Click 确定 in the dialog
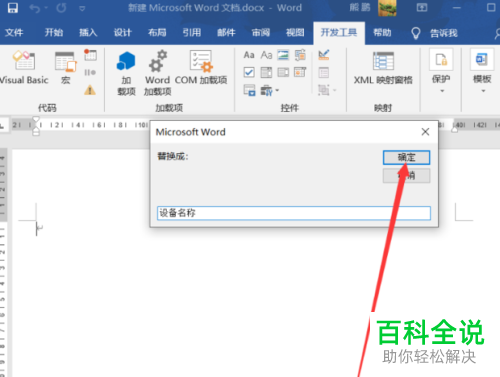This screenshot has width=500, height=377. (x=406, y=157)
